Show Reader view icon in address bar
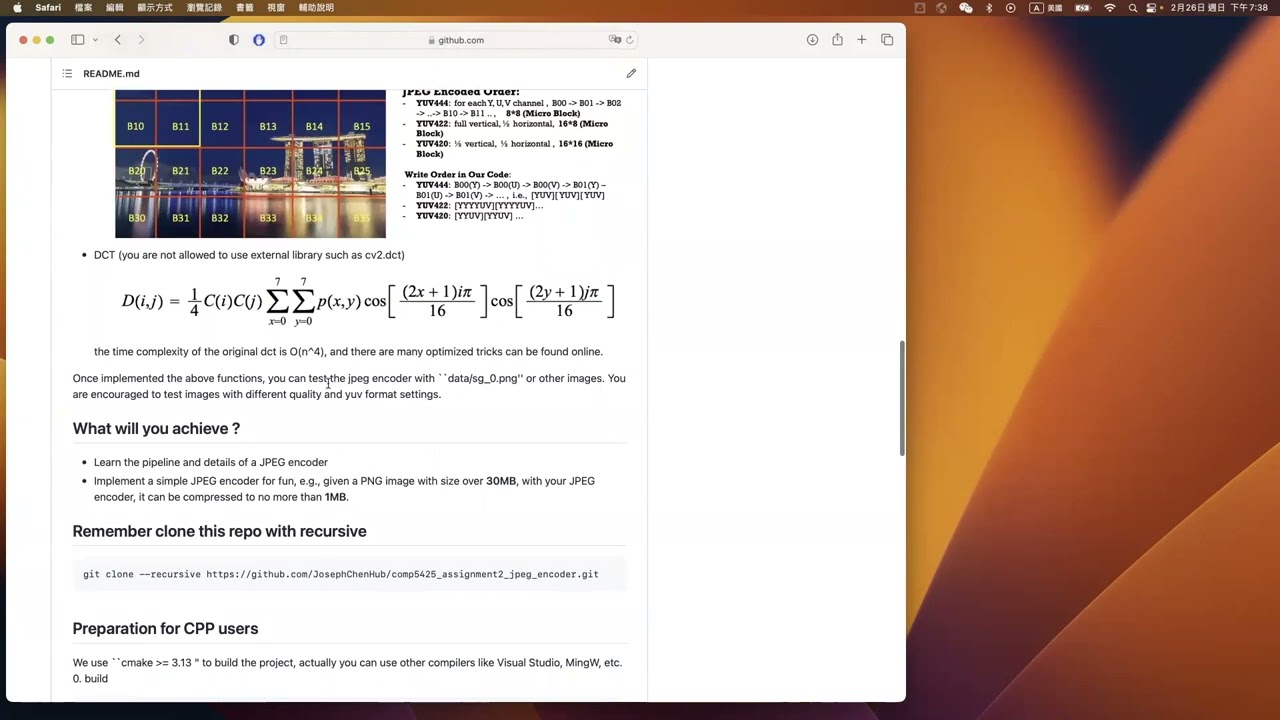 click(284, 40)
